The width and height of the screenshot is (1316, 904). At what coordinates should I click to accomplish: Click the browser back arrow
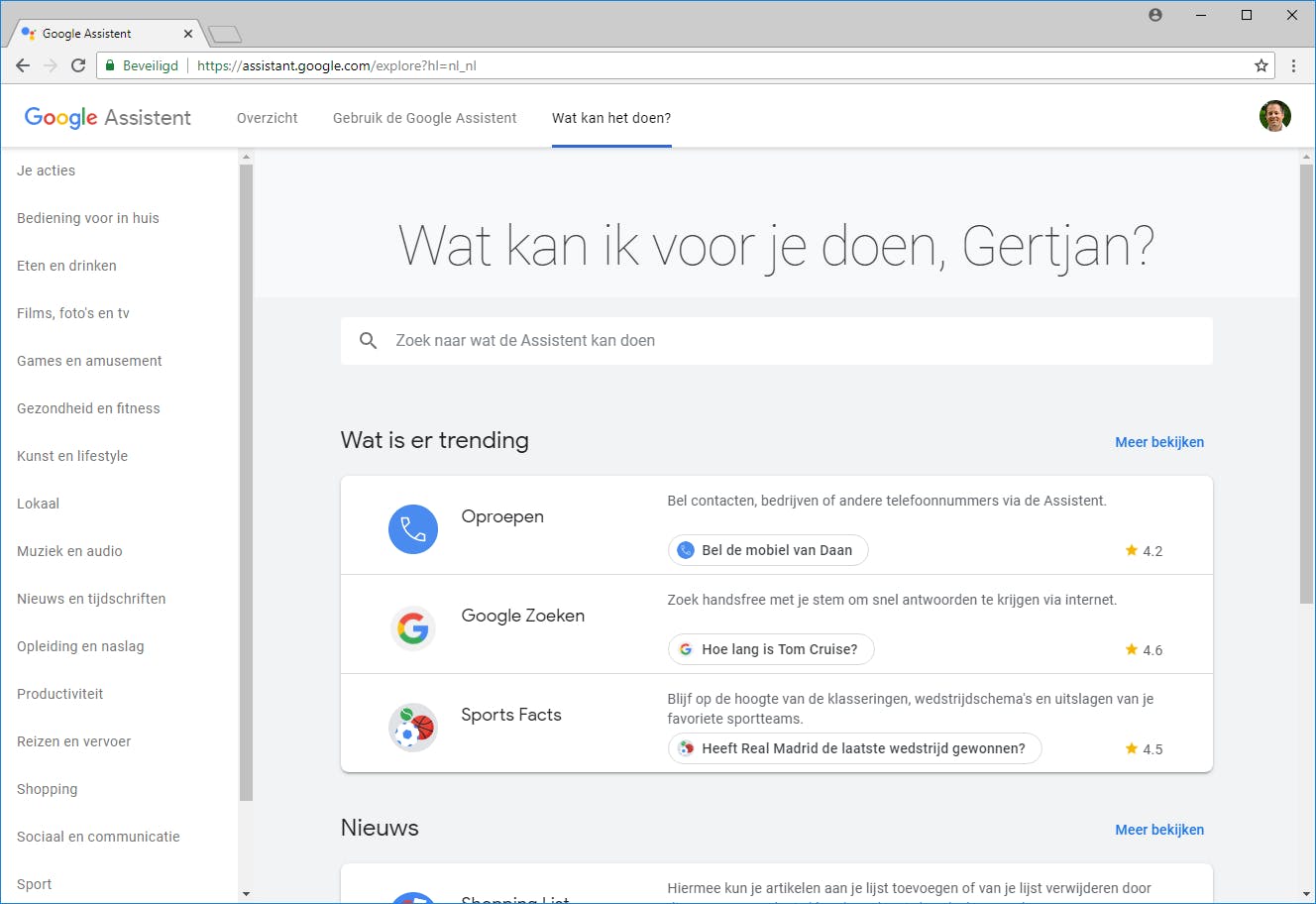(23, 65)
